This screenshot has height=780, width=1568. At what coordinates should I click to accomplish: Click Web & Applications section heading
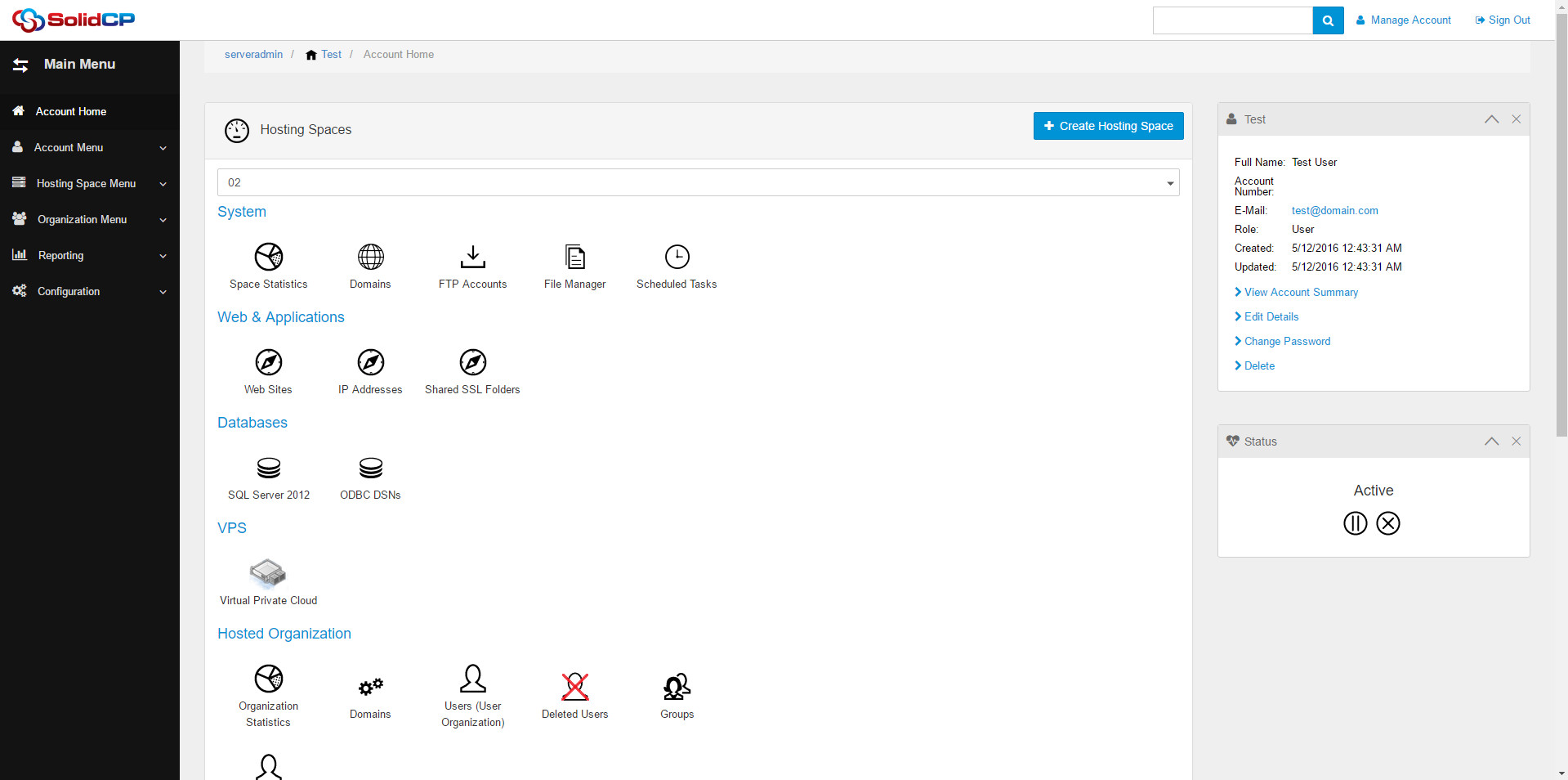(x=281, y=317)
